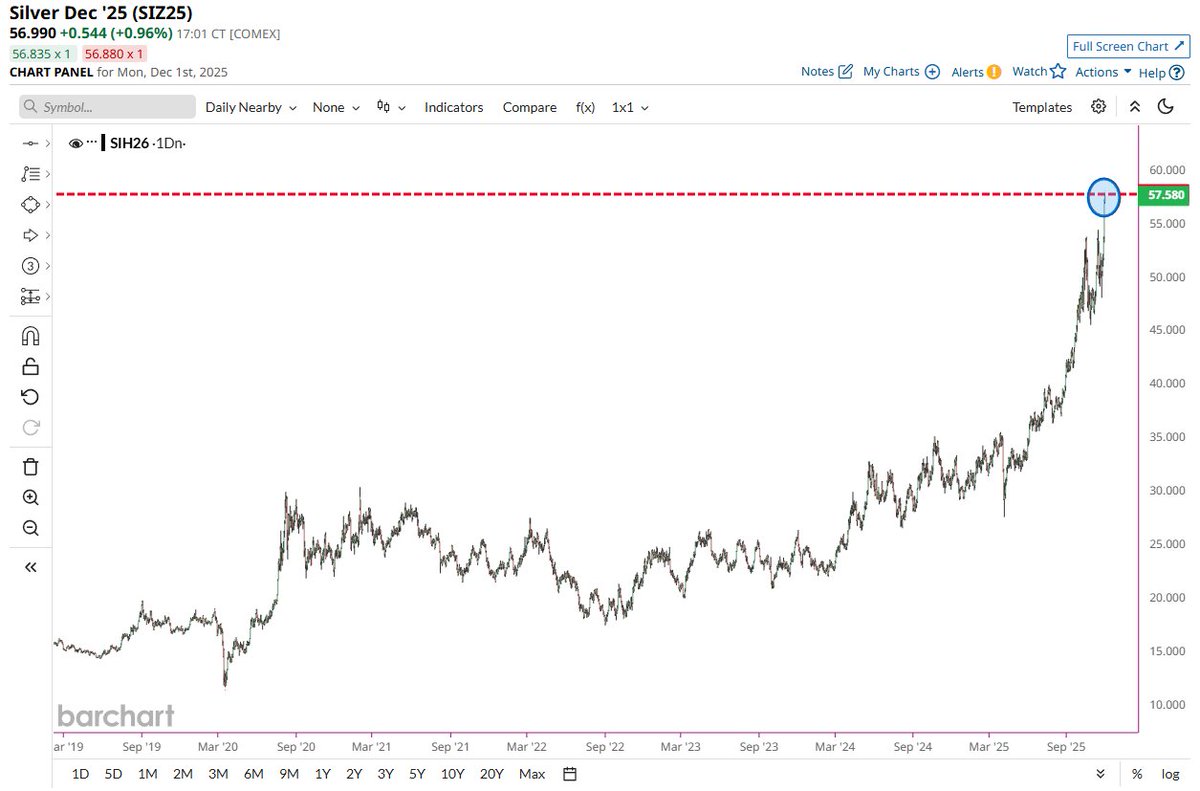The image size is (1200, 791).
Task: Click the 56.880 x 1 ask quote
Action: (x=114, y=54)
